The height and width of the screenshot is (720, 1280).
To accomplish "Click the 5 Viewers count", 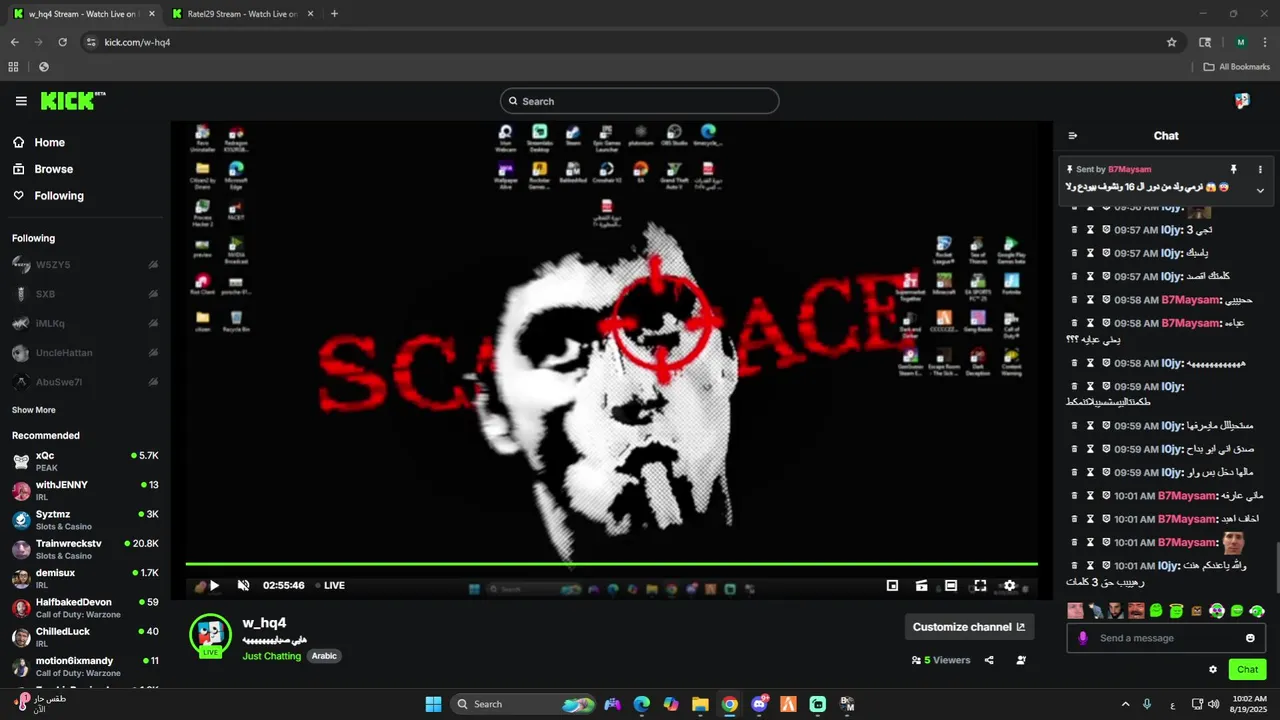I will [940, 660].
